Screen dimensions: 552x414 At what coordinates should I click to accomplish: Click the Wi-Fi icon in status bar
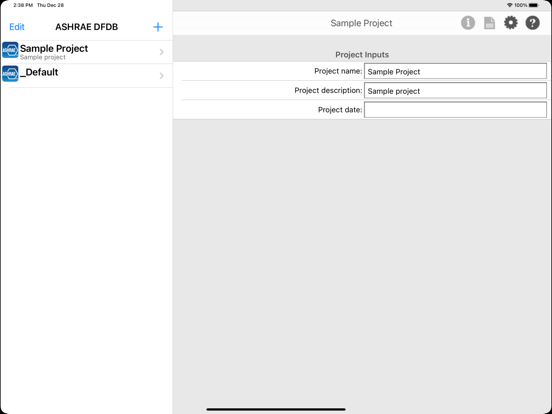(509, 5)
